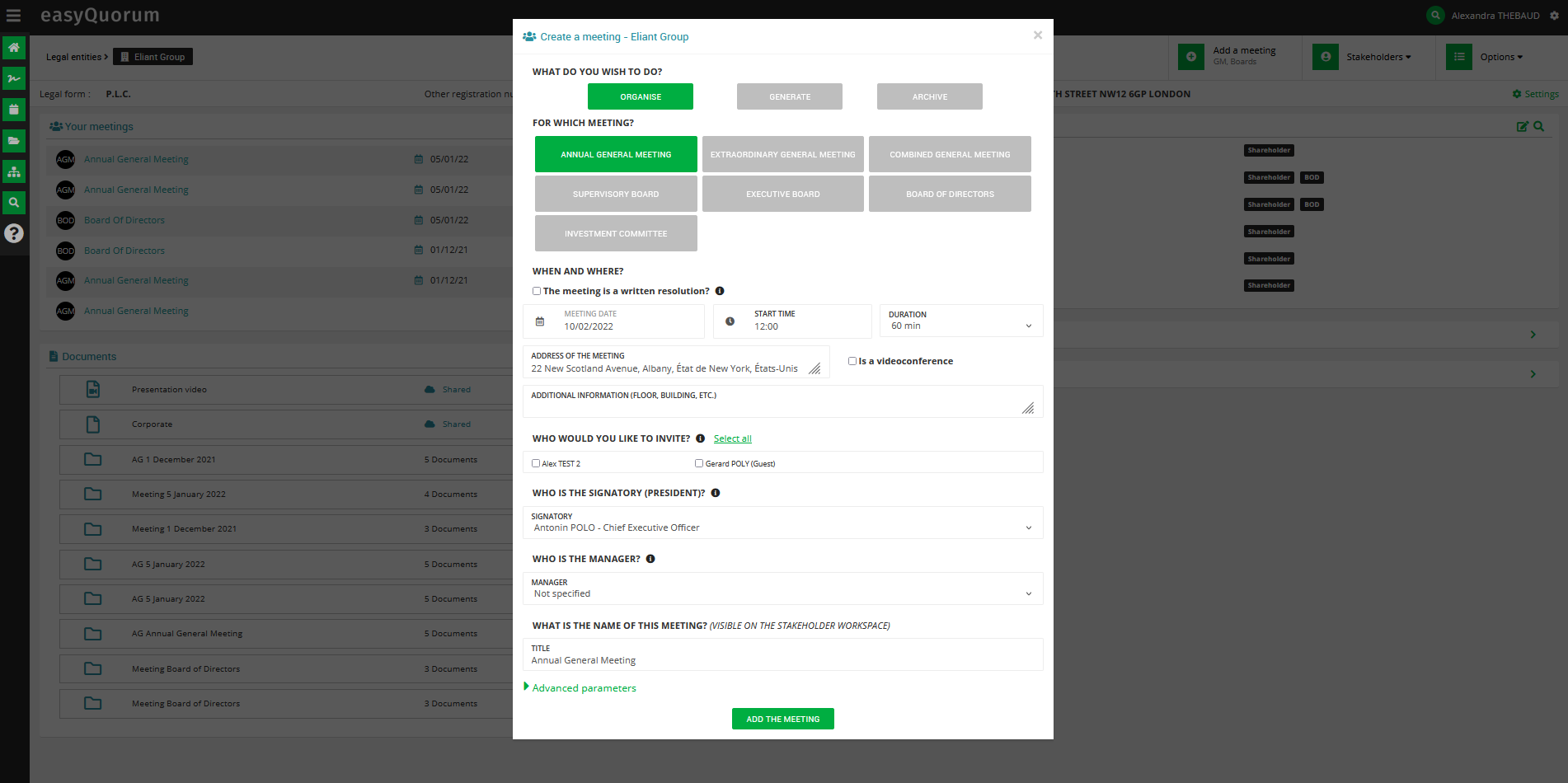Click the meeting Title input field
The height and width of the screenshot is (783, 1568).
[782, 660]
